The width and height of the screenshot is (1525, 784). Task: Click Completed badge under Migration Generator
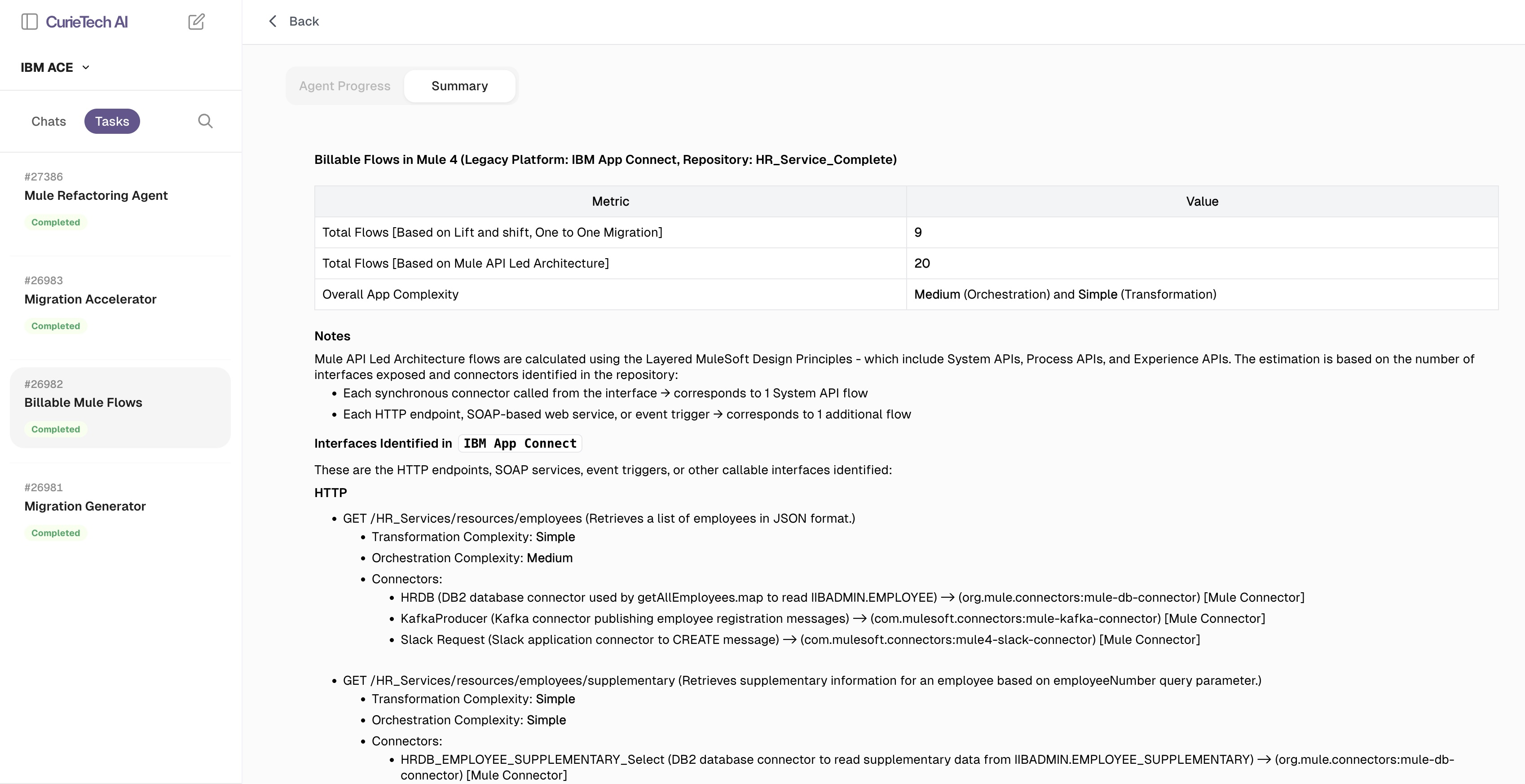pos(56,533)
